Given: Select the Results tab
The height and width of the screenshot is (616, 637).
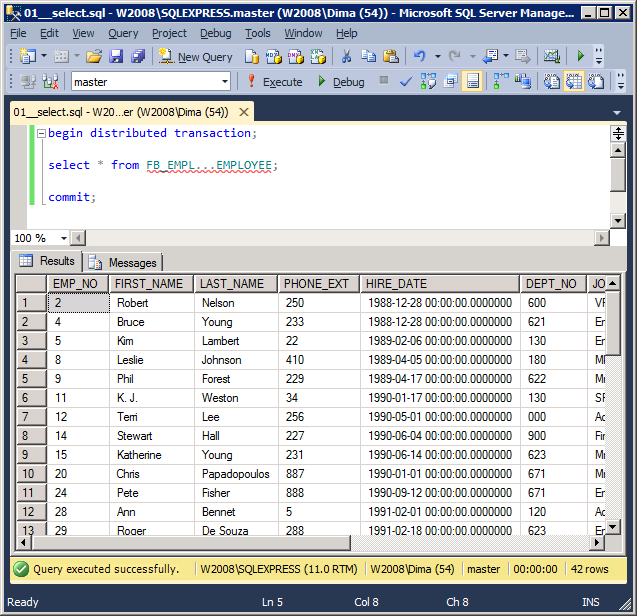Looking at the screenshot, I should [x=47, y=261].
